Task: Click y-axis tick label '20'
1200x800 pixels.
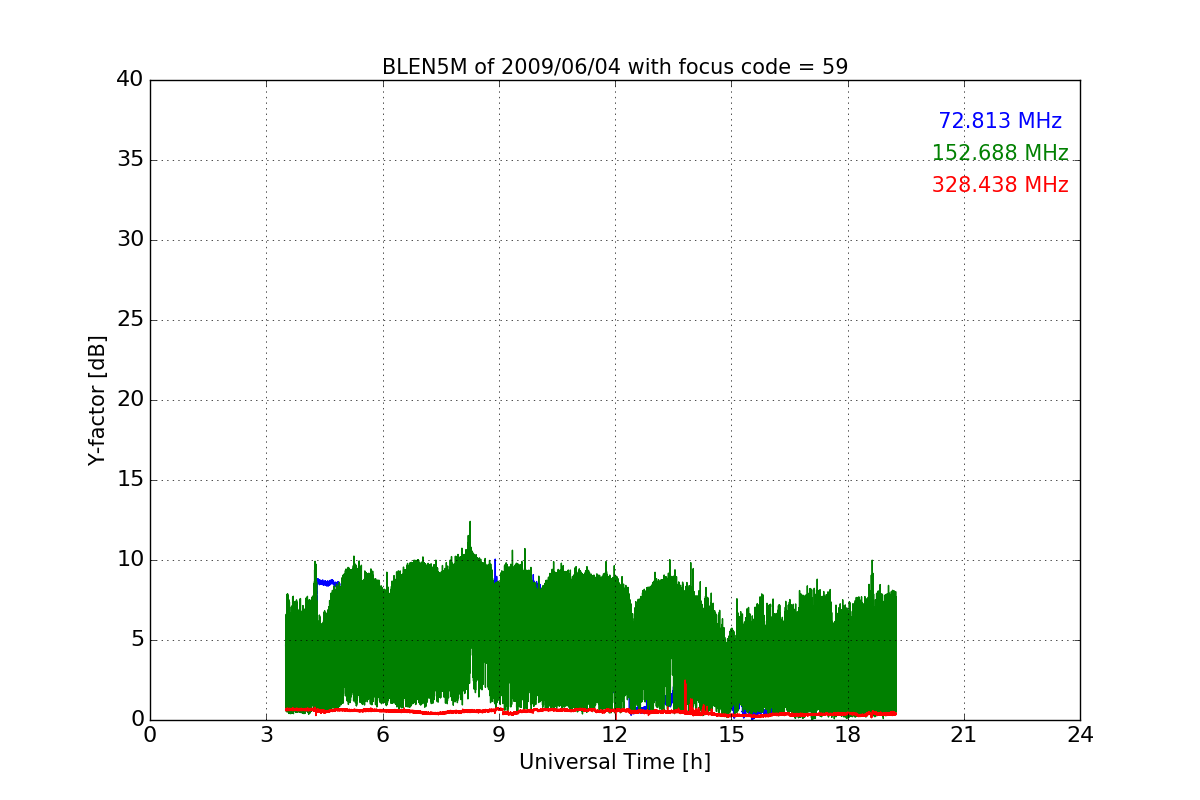Action: pos(130,400)
